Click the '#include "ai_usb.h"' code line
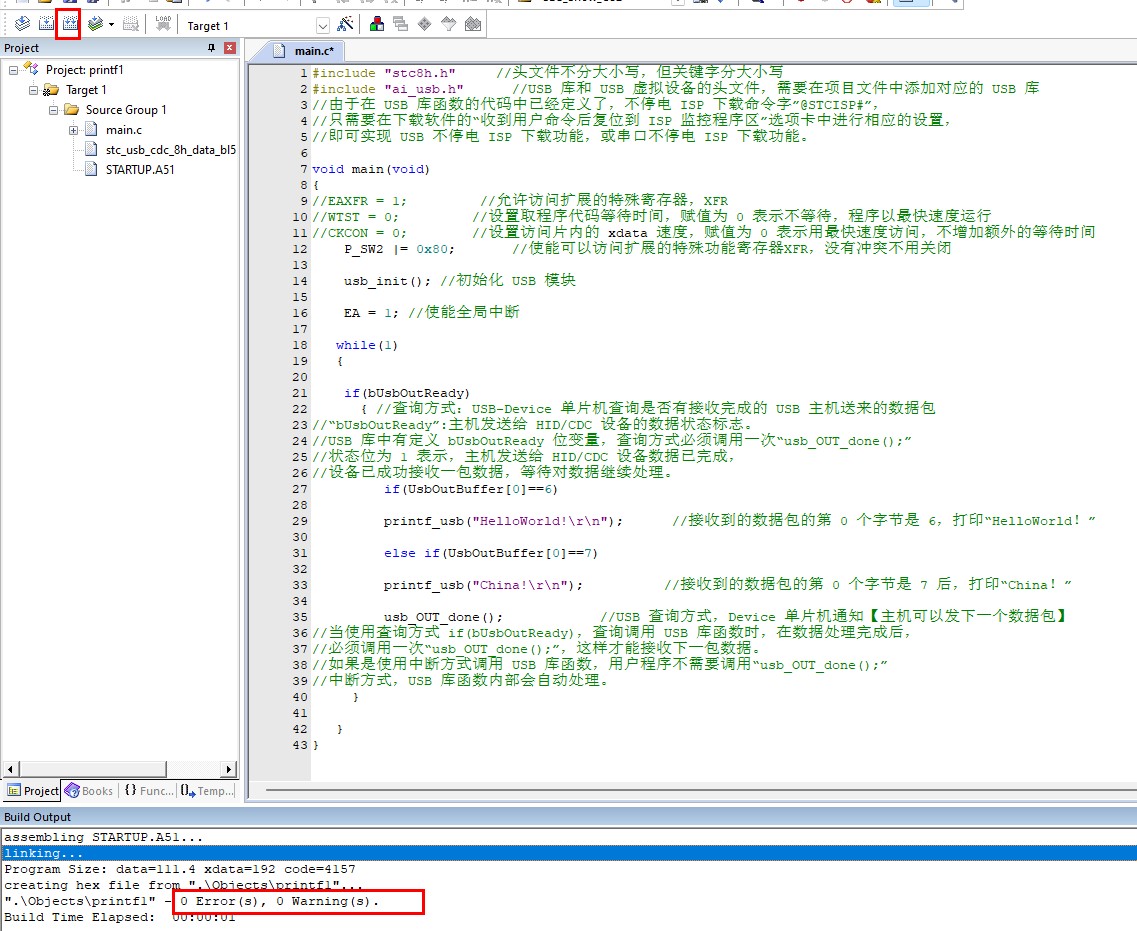 point(387,89)
